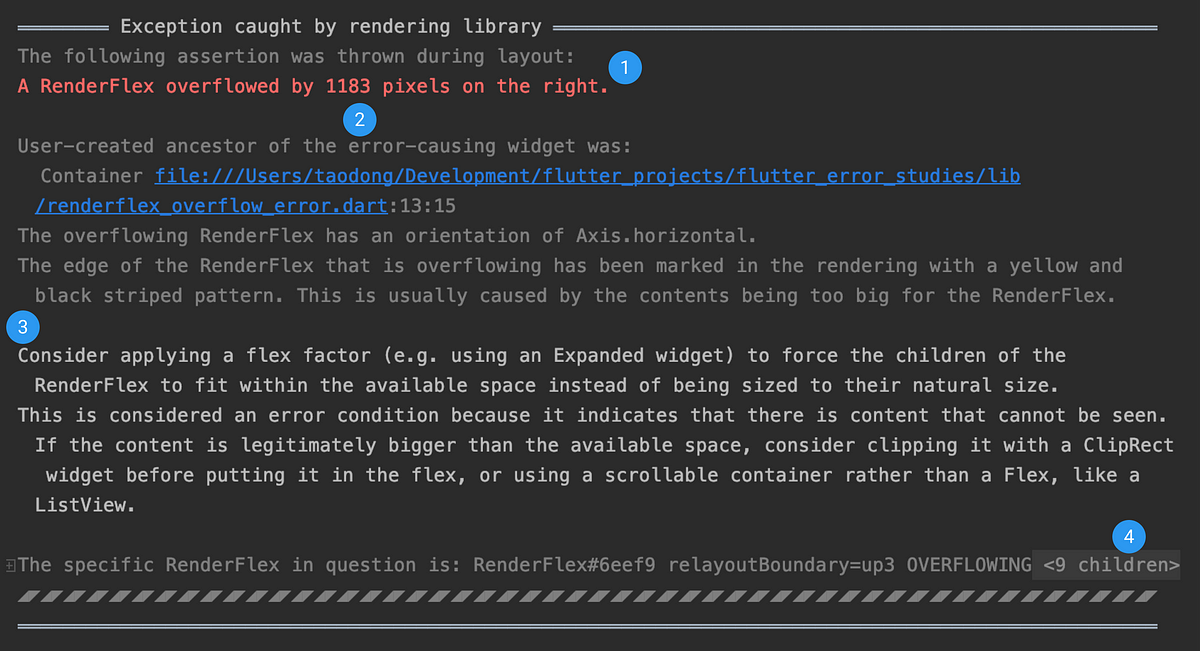Viewport: 1200px width, 651px height.
Task: Click the 'ListView.' word in the hint
Action: [86, 505]
